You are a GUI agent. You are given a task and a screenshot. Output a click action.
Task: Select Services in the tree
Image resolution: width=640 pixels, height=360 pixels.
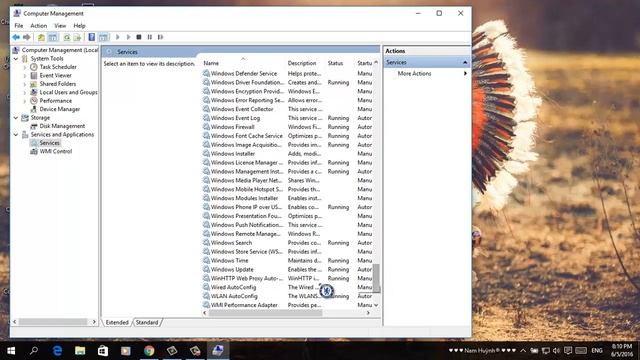coord(50,143)
